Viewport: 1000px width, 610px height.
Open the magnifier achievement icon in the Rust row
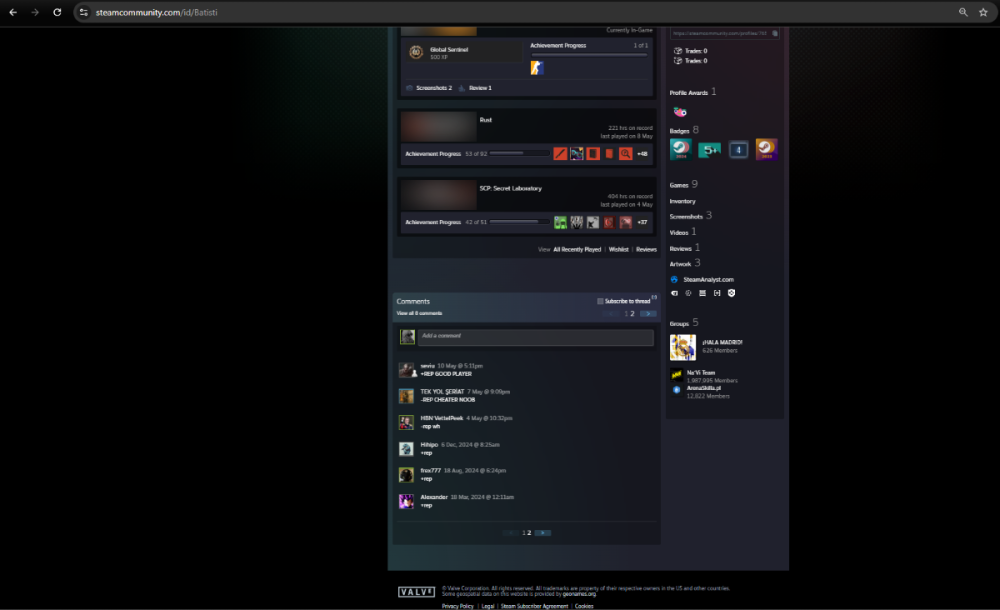coord(626,154)
